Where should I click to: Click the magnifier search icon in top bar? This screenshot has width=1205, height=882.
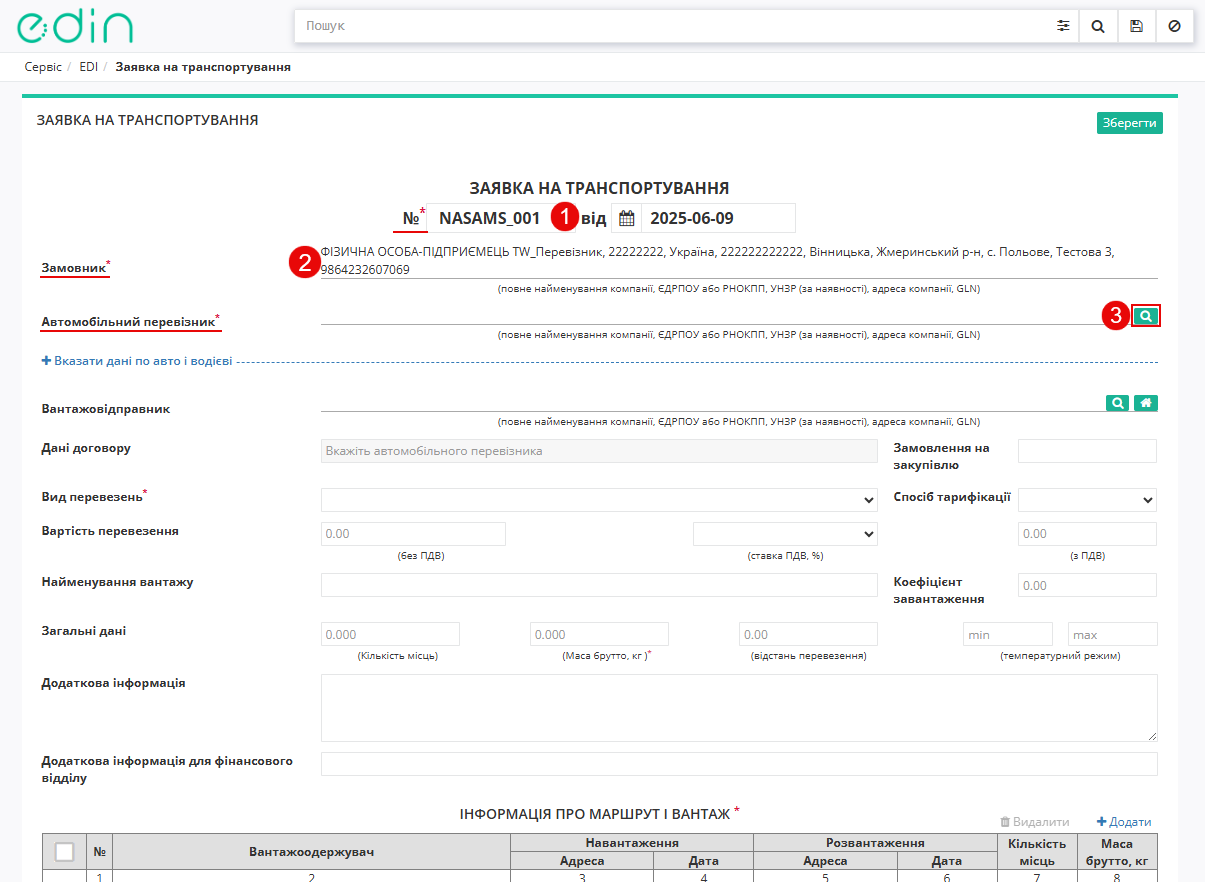click(x=1098, y=26)
